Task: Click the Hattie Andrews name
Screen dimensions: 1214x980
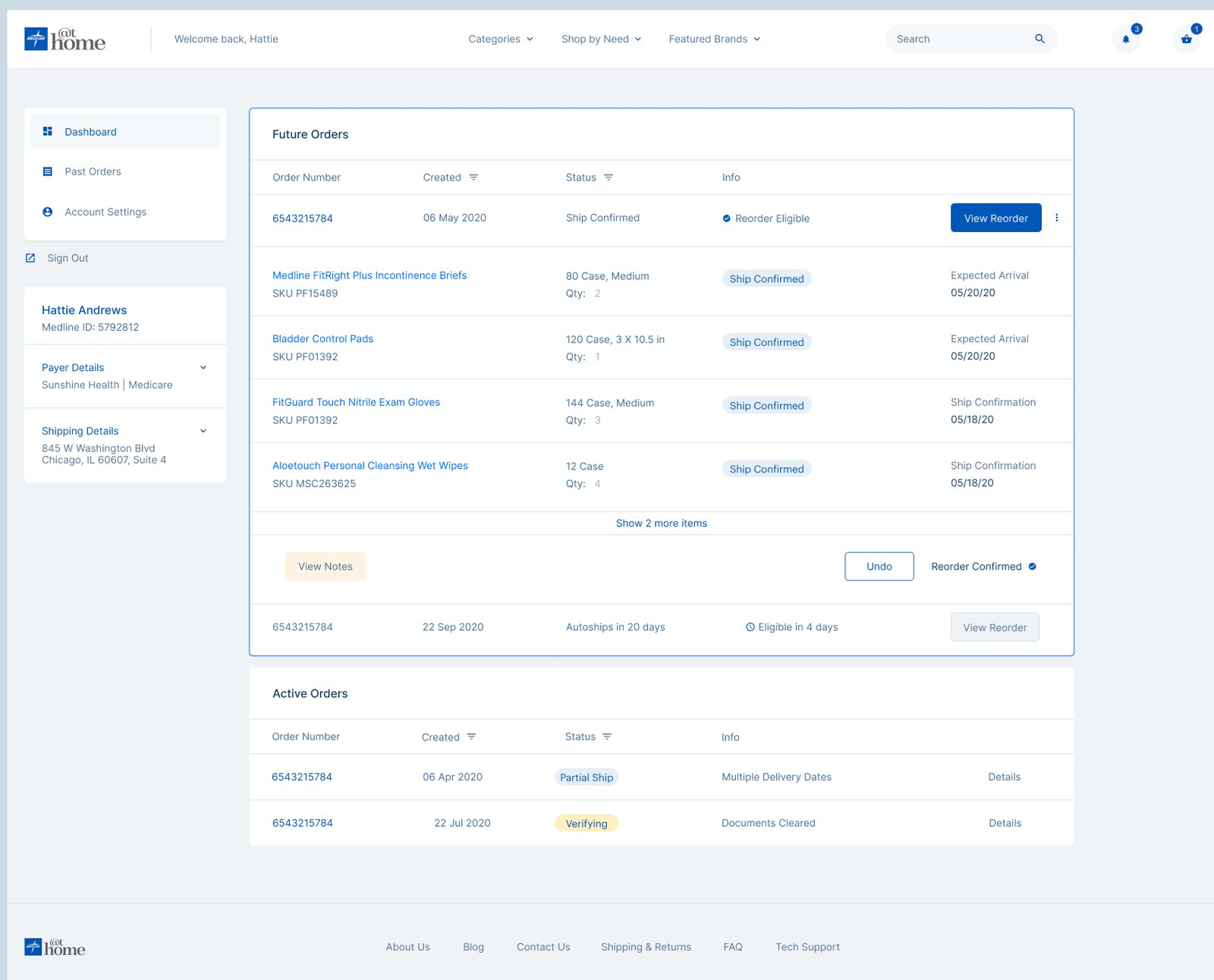Action: pos(84,310)
